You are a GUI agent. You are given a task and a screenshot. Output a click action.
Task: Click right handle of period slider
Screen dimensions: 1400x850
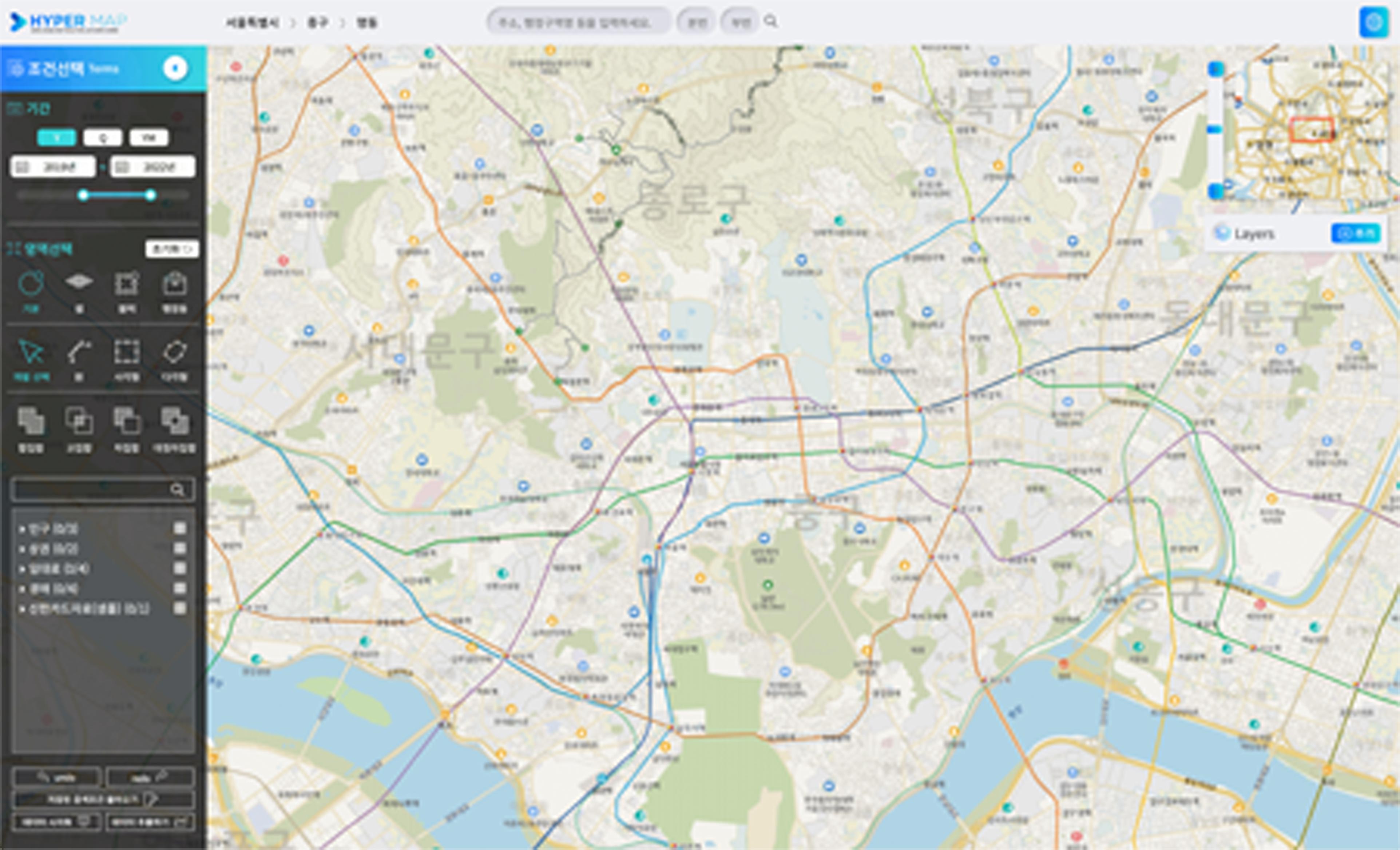coord(150,195)
